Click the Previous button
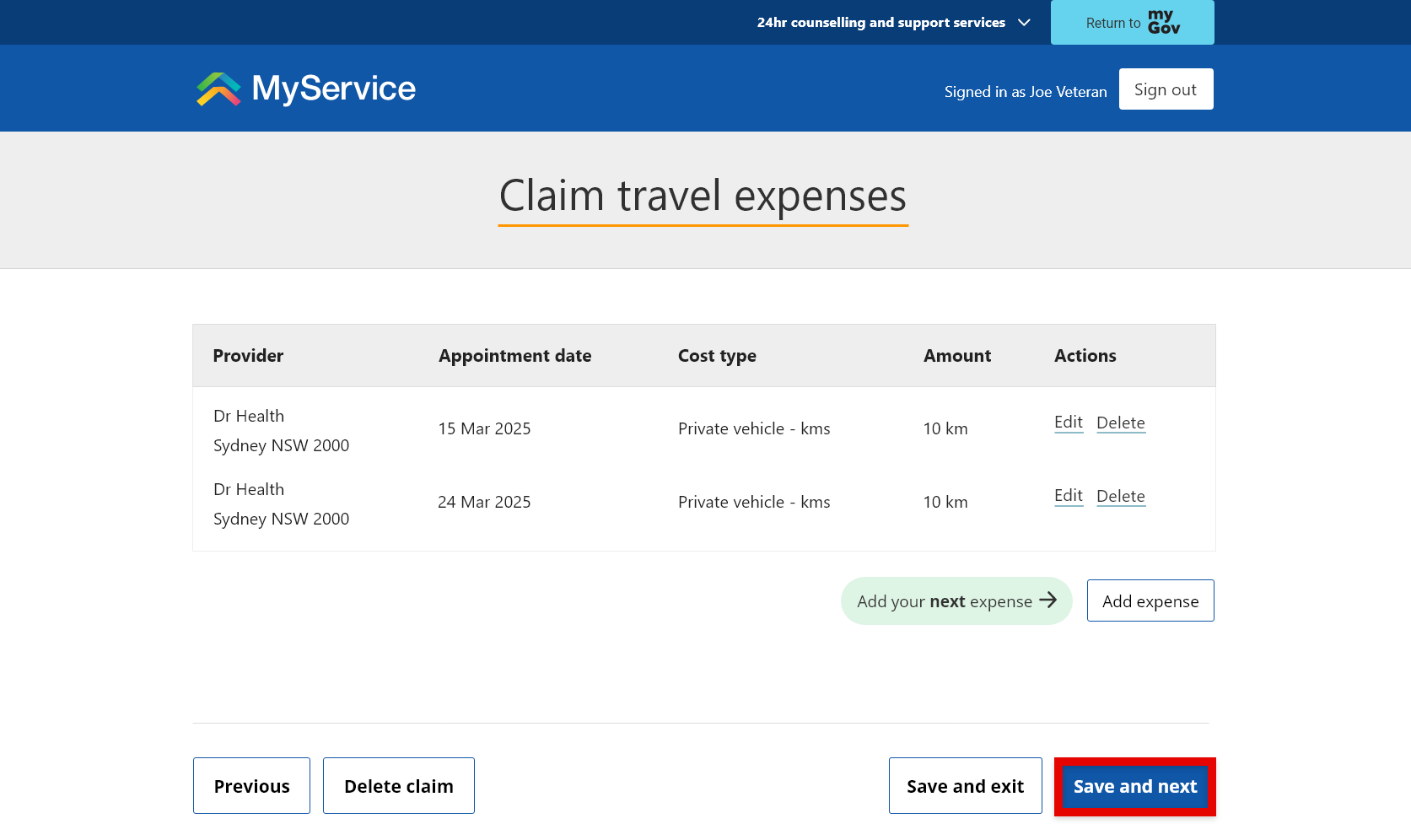 (251, 785)
